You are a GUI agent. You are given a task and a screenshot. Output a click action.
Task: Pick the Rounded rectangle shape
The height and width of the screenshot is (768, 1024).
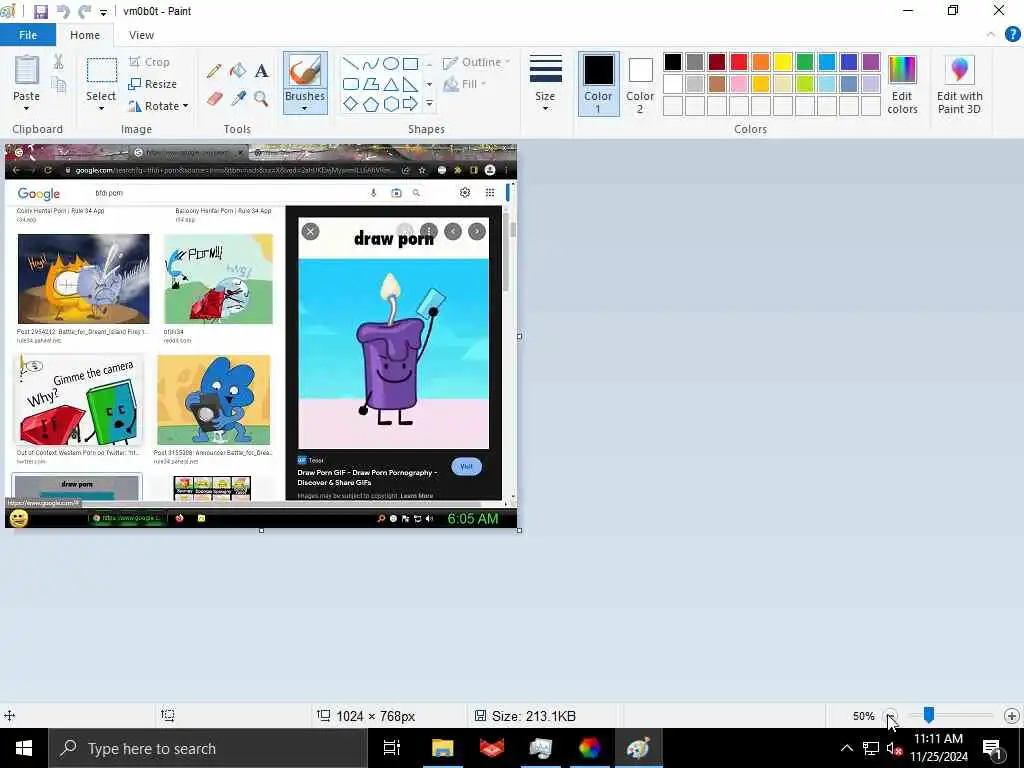[x=351, y=84]
